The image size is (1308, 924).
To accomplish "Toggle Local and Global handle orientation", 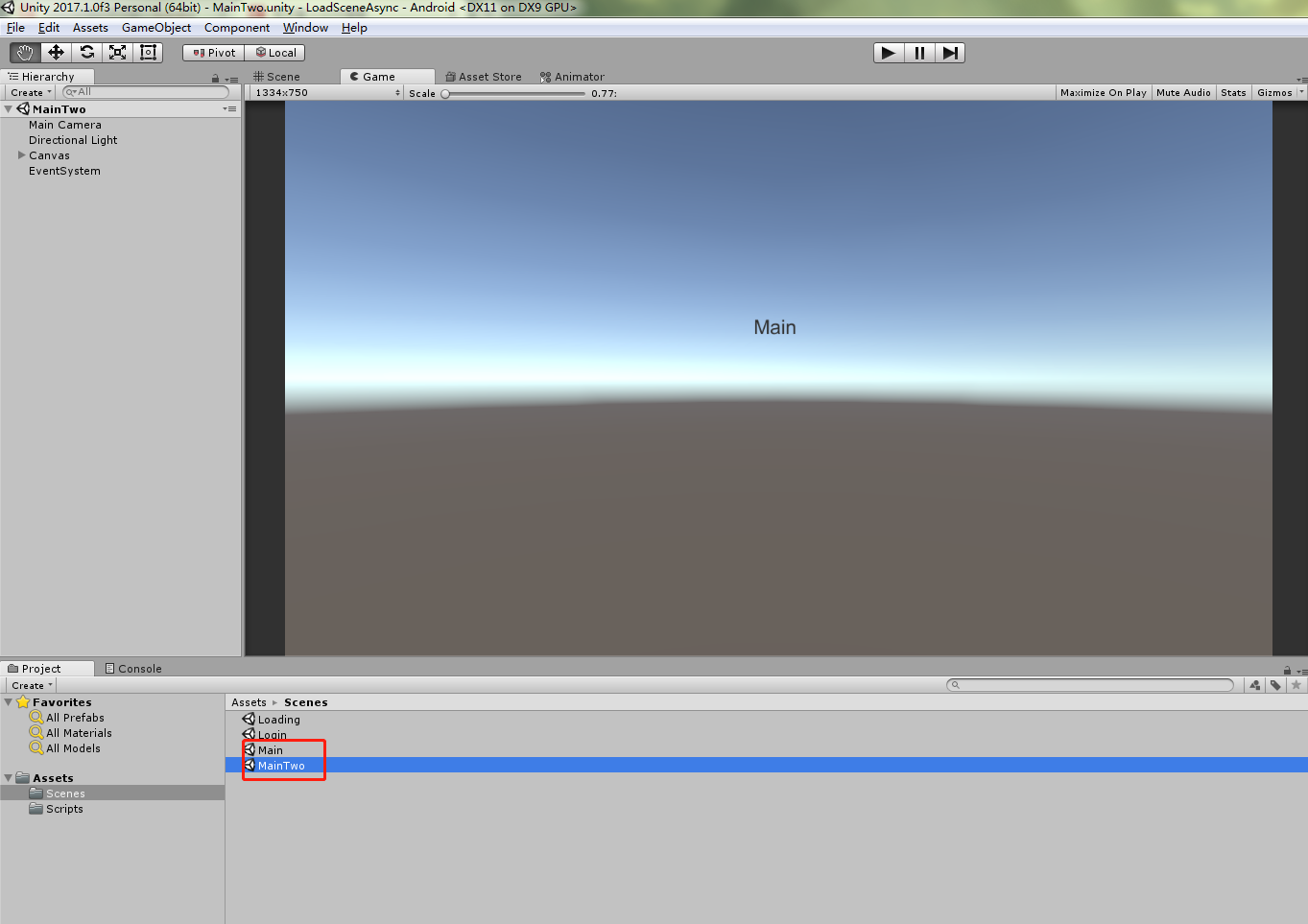I will pos(274,52).
